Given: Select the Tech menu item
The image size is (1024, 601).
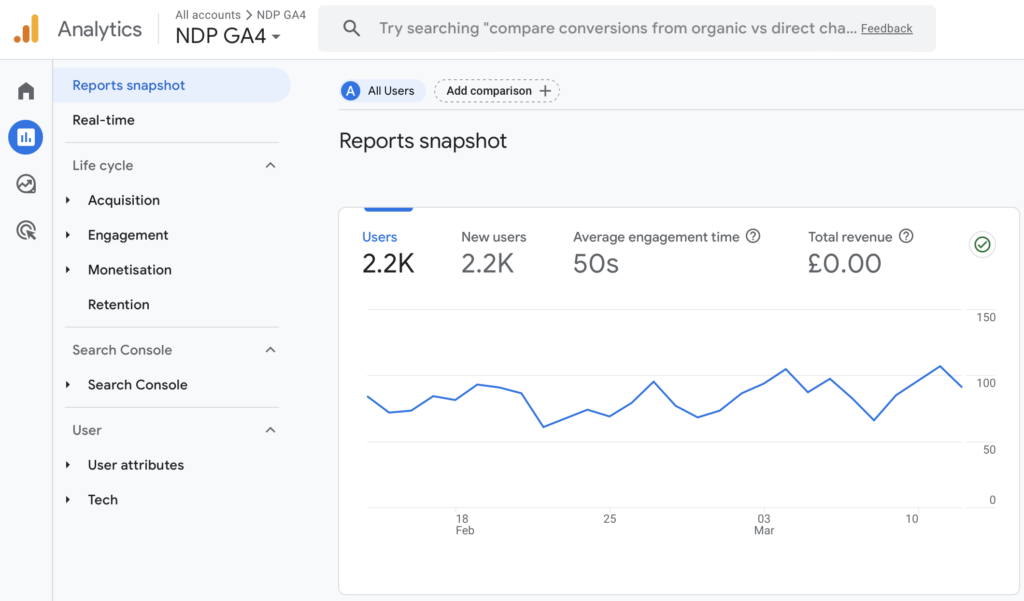Looking at the screenshot, I should tap(103, 500).
